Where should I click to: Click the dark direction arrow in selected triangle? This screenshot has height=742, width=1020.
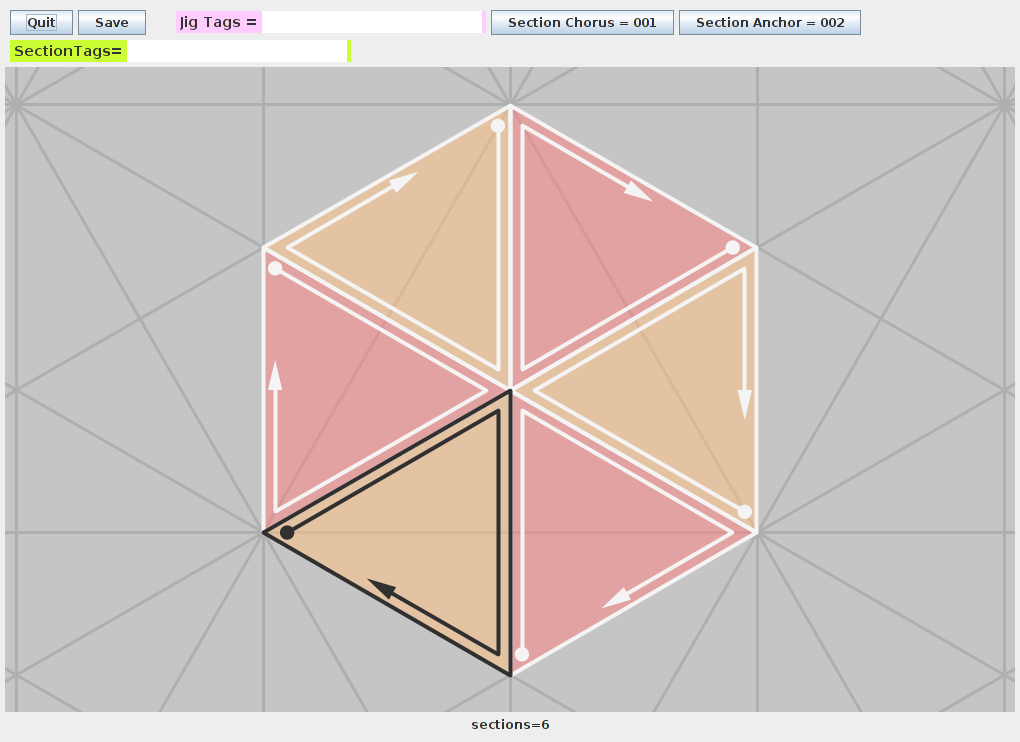(383, 589)
